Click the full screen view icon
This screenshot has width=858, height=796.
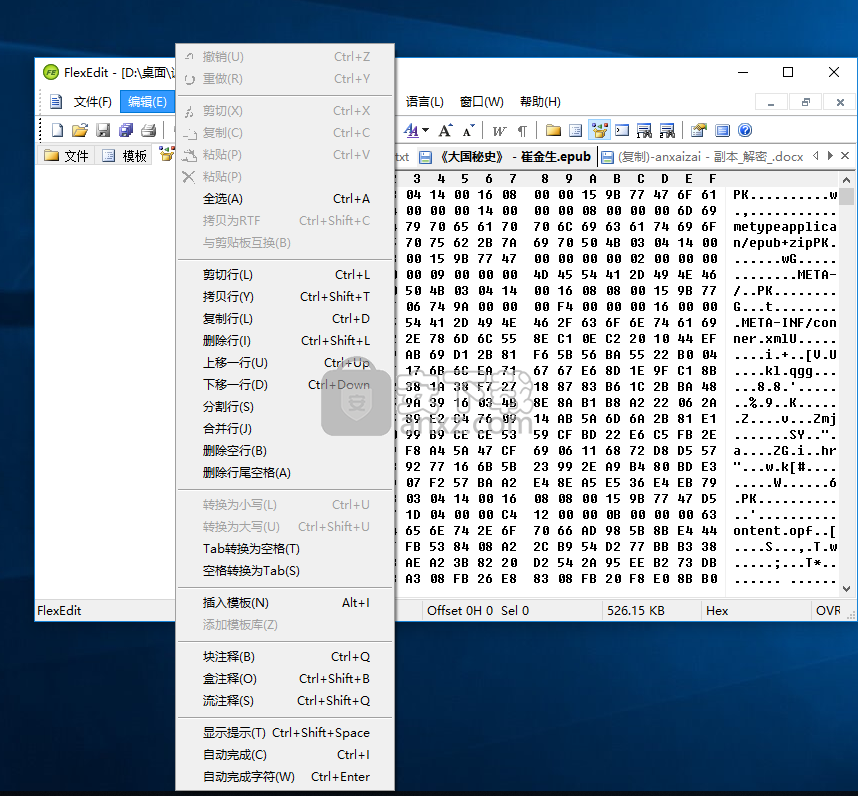(722, 130)
